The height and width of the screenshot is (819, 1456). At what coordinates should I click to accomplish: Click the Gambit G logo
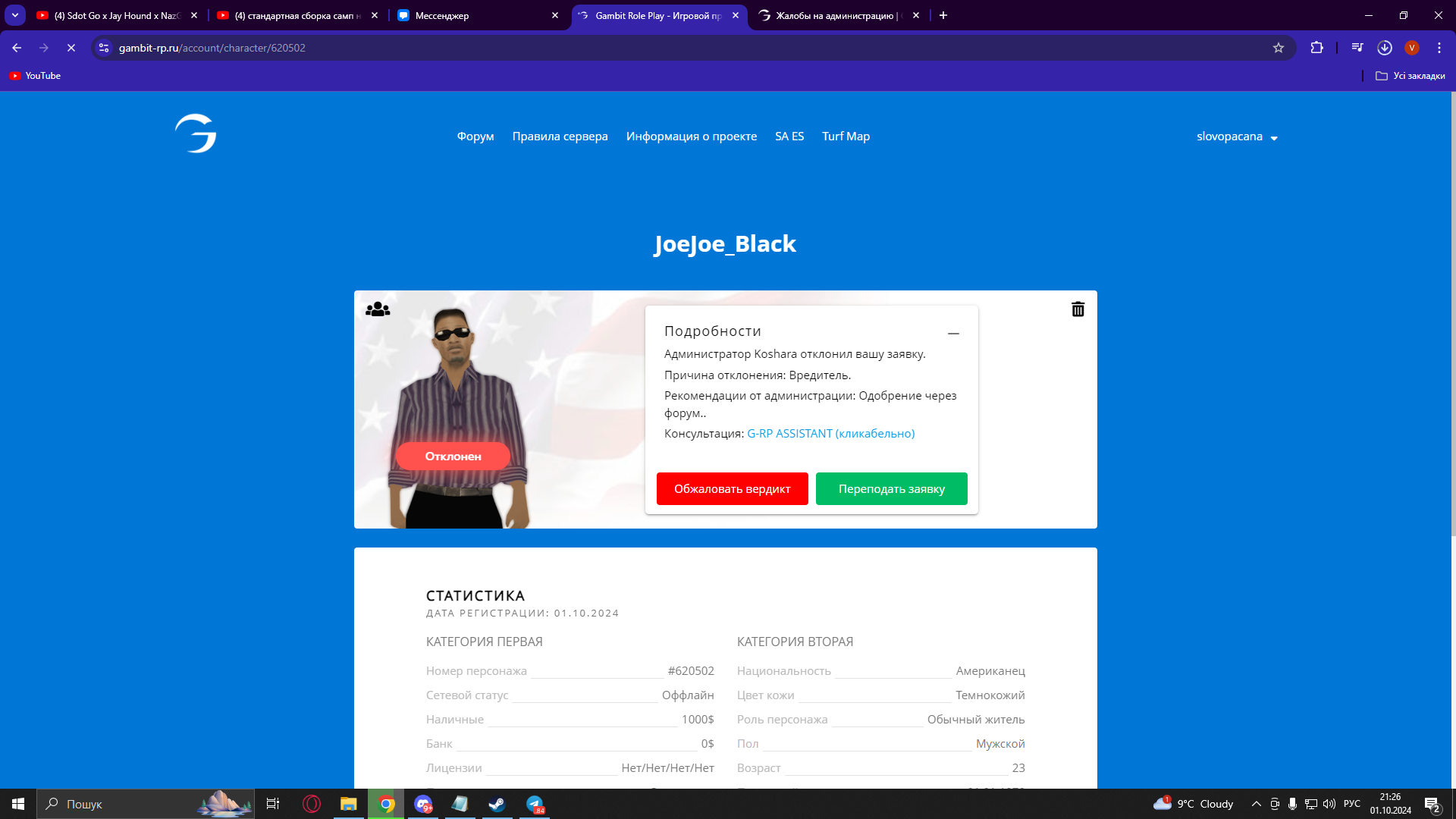coord(196,133)
